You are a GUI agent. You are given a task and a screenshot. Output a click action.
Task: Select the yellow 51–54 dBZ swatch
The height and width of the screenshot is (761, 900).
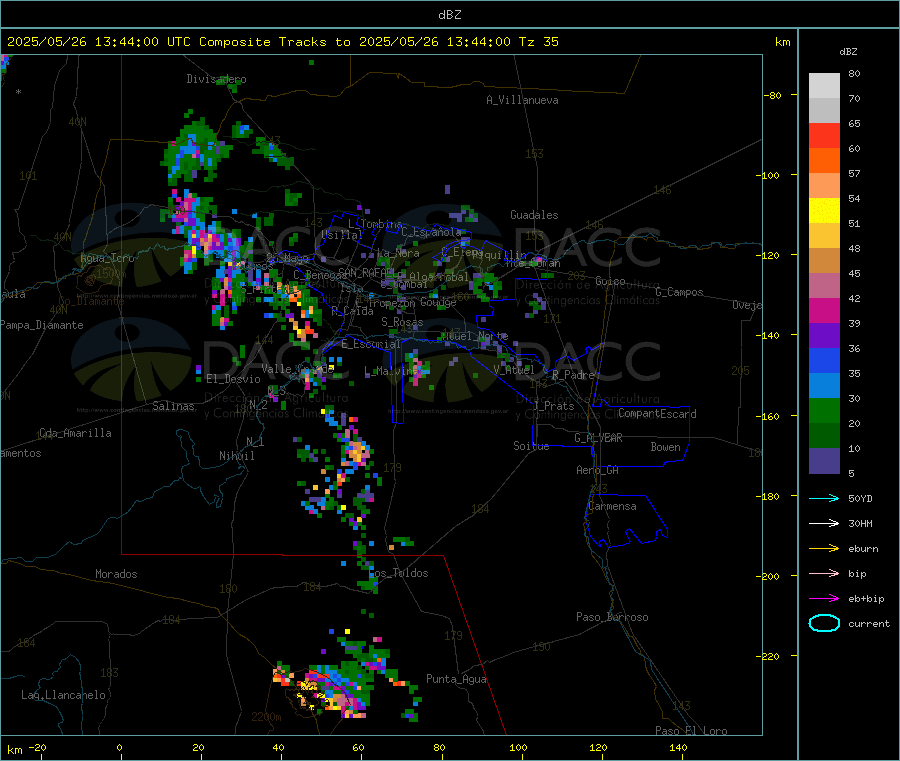[x=824, y=211]
